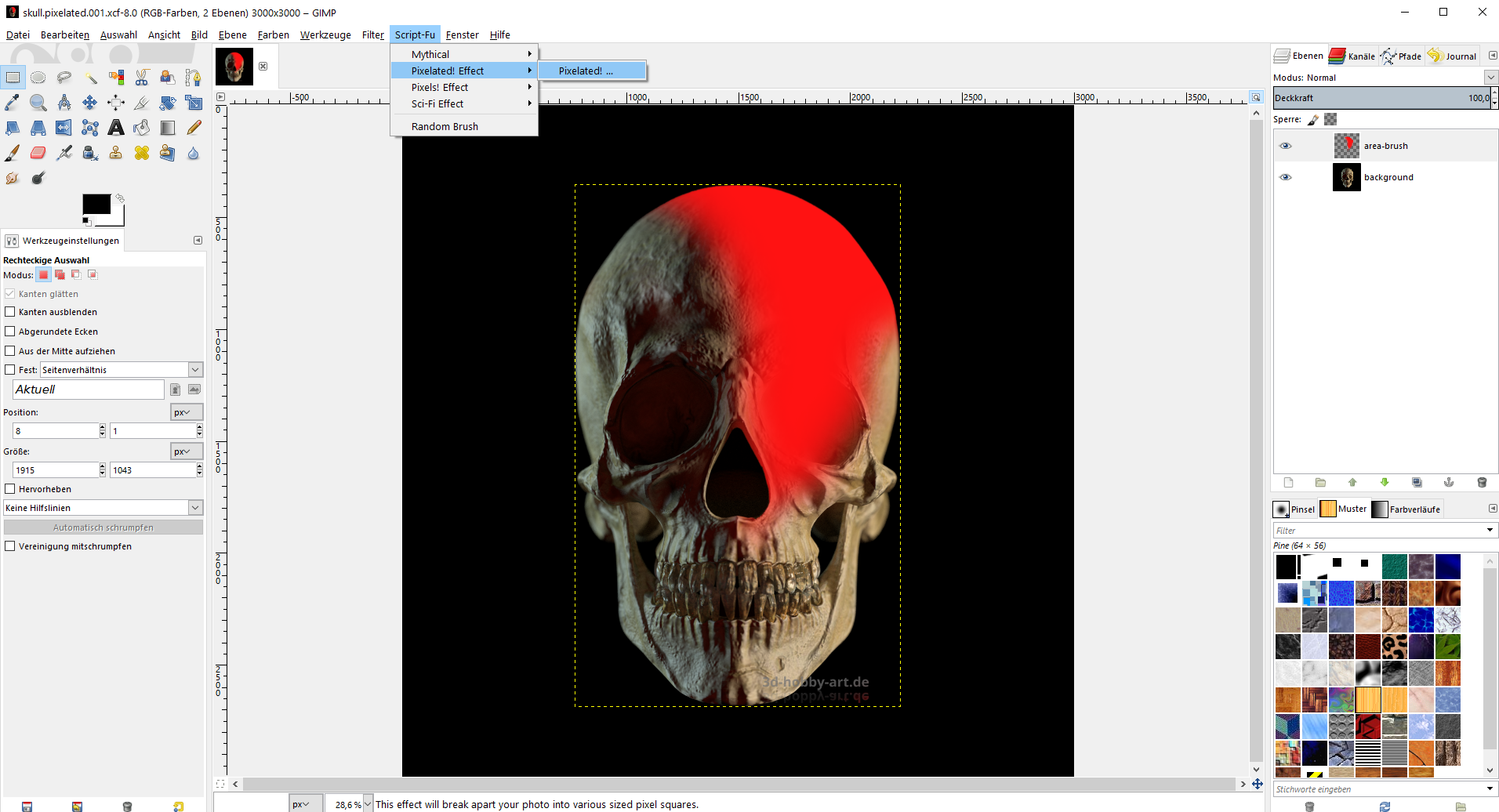
Task: Open the Seitenverhältnis dropdown
Action: coord(195,370)
